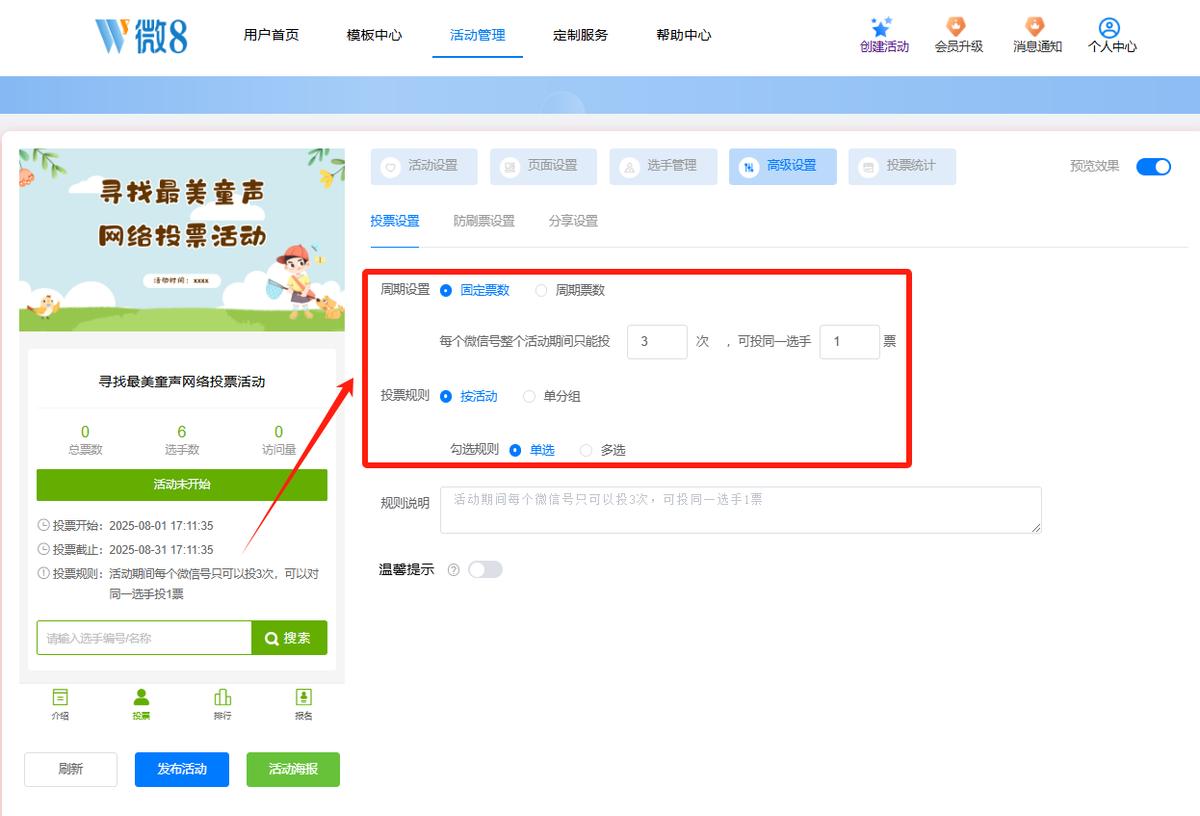Open 帮助中心 menu
The image size is (1200, 816).
point(683,35)
